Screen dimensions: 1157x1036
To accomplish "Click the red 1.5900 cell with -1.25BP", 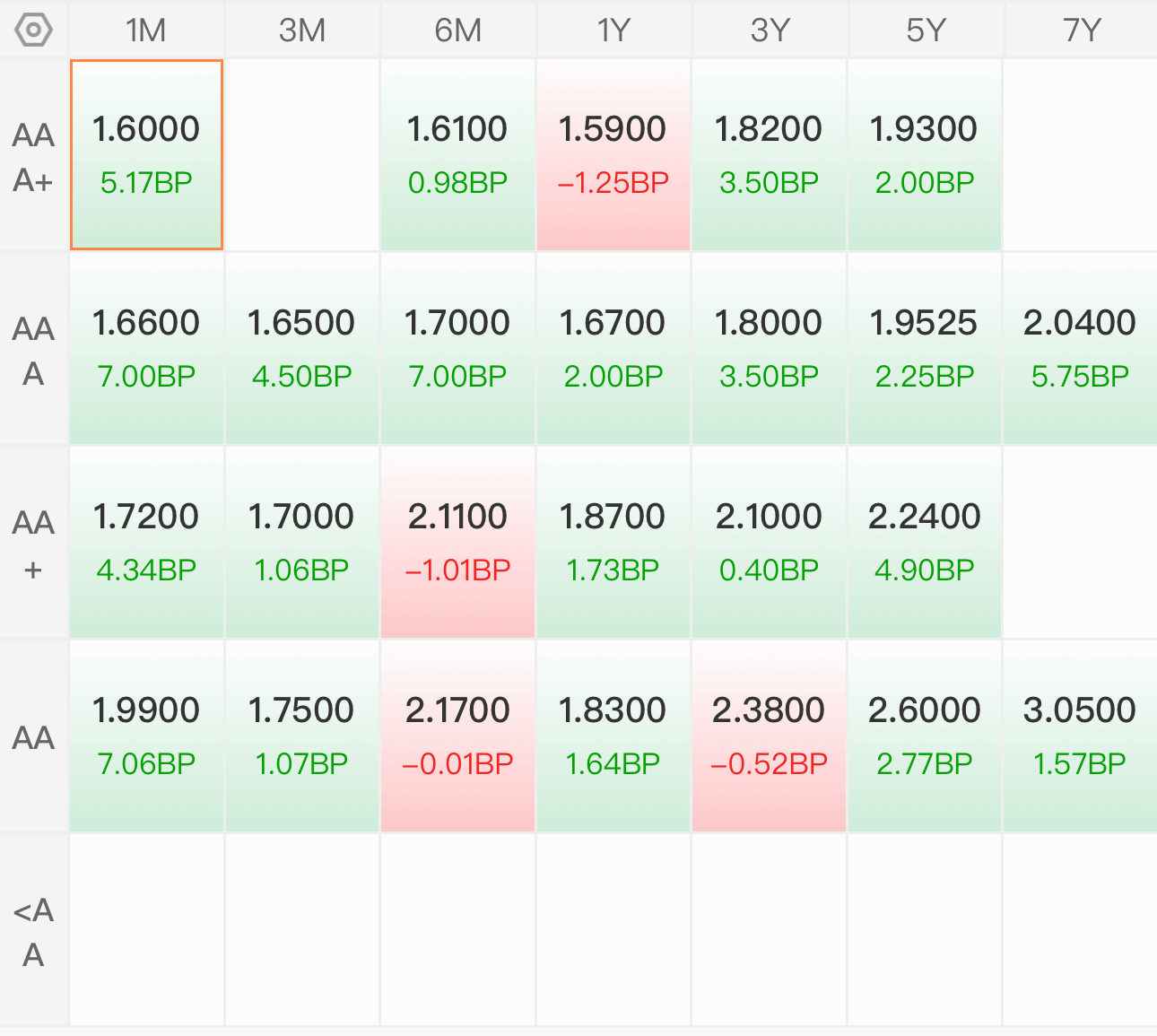I will click(613, 154).
